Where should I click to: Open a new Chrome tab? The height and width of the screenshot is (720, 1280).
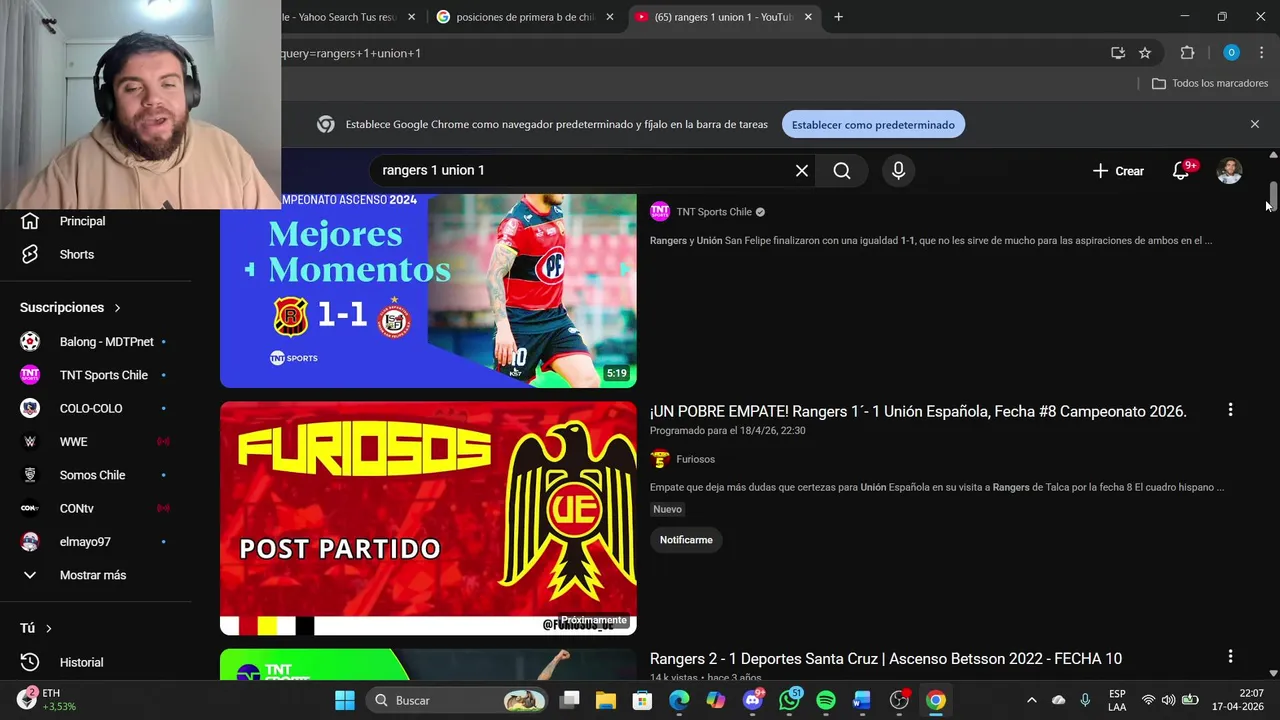839,17
